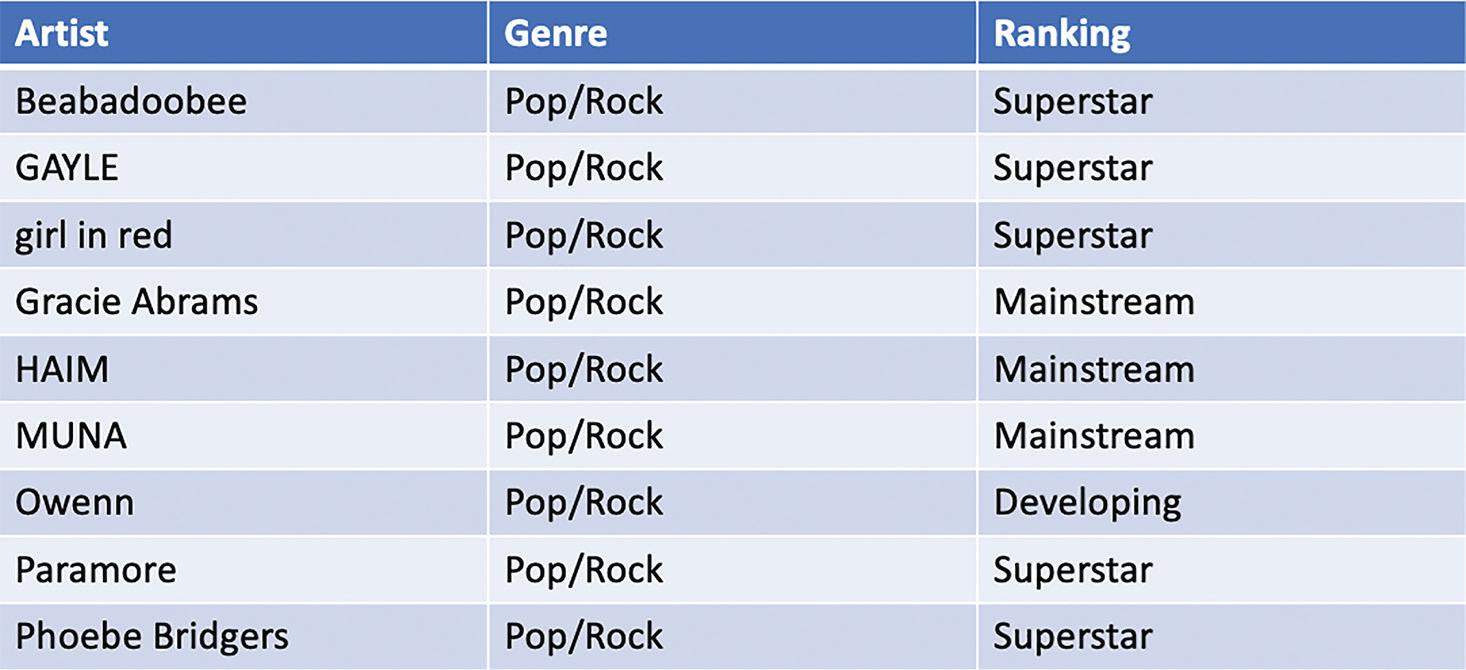Click the HAIM artist cell
Image resolution: width=1466 pixels, height=670 pixels.
pyautogui.click(x=62, y=369)
